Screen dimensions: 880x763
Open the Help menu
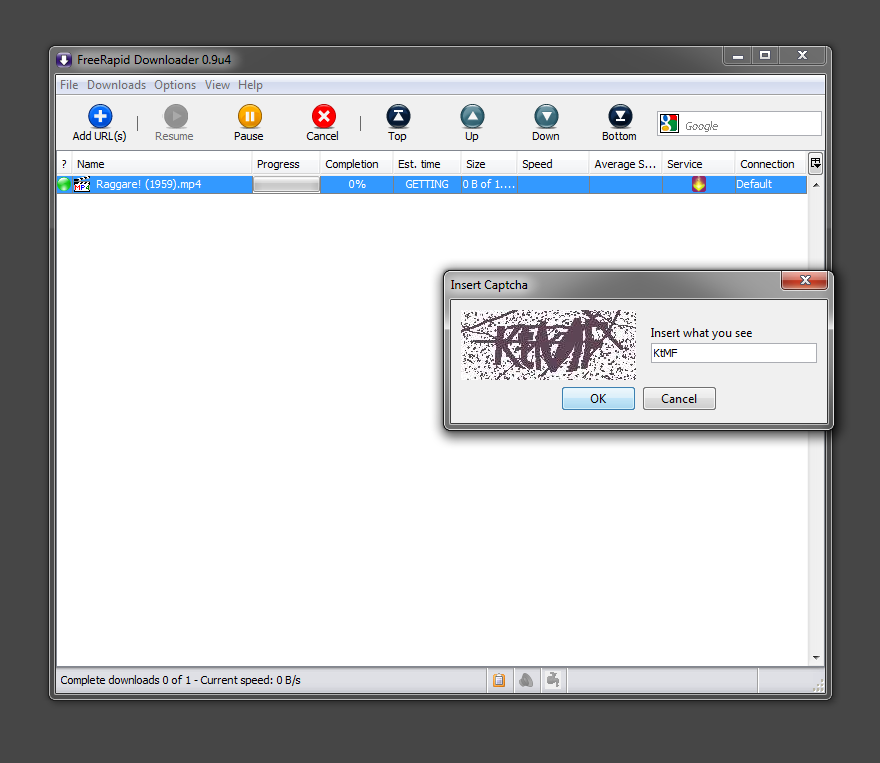coord(250,85)
